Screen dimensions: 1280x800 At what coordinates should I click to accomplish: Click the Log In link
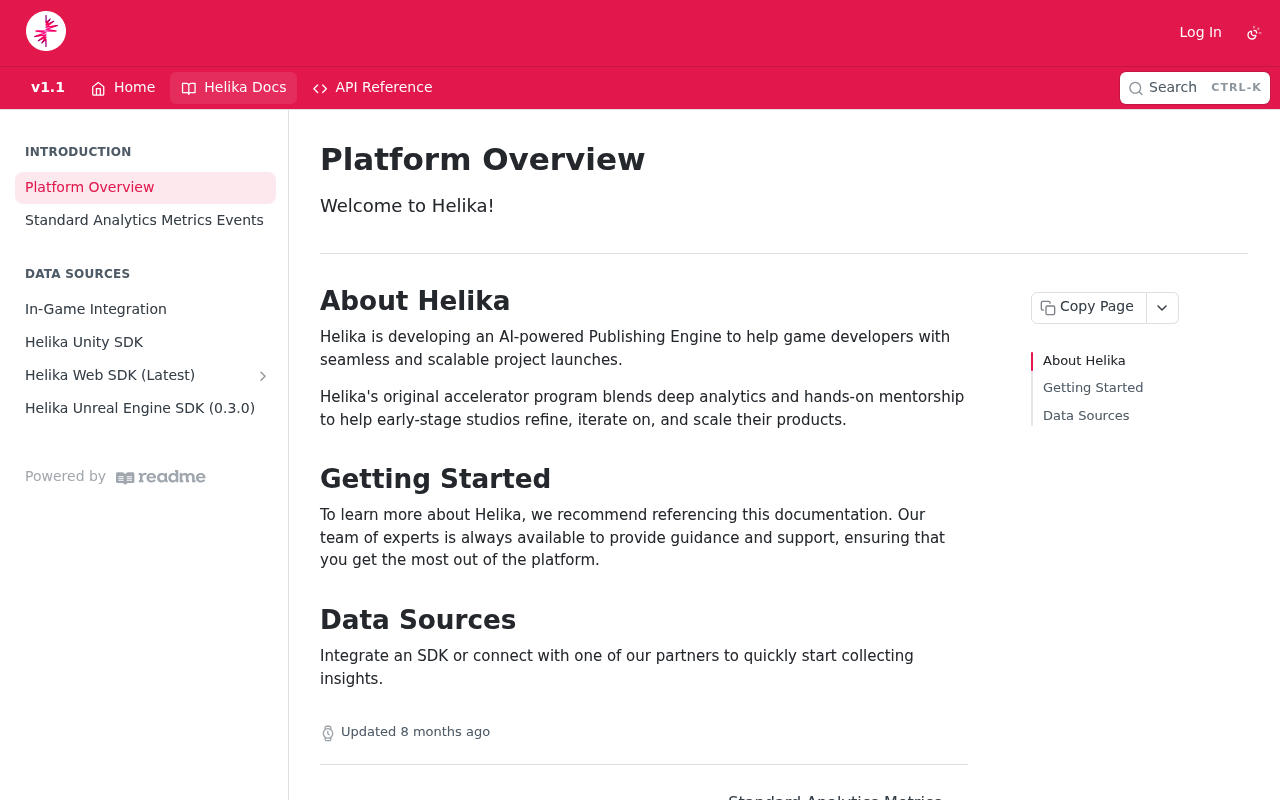click(x=1200, y=32)
